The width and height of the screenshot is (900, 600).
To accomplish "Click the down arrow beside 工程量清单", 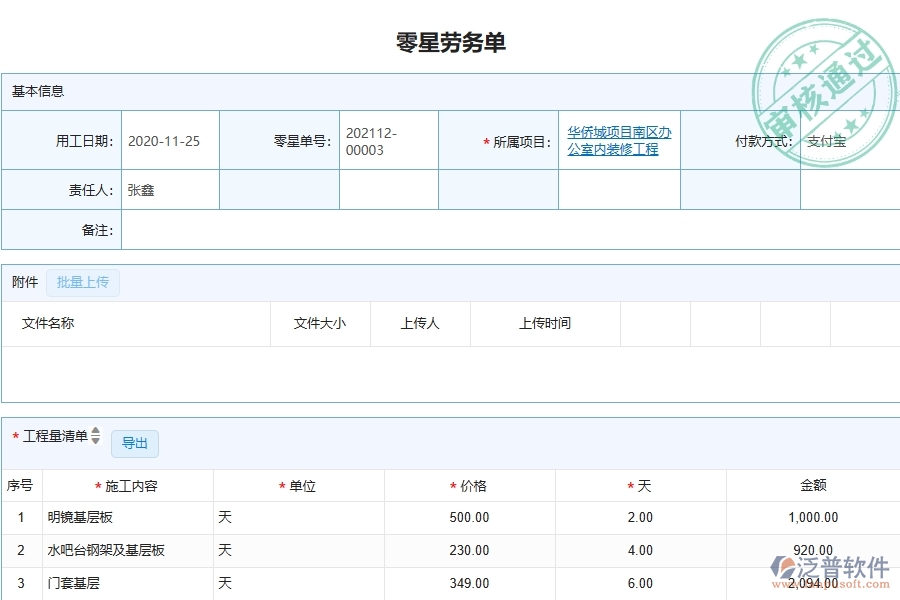I will coord(95,441).
